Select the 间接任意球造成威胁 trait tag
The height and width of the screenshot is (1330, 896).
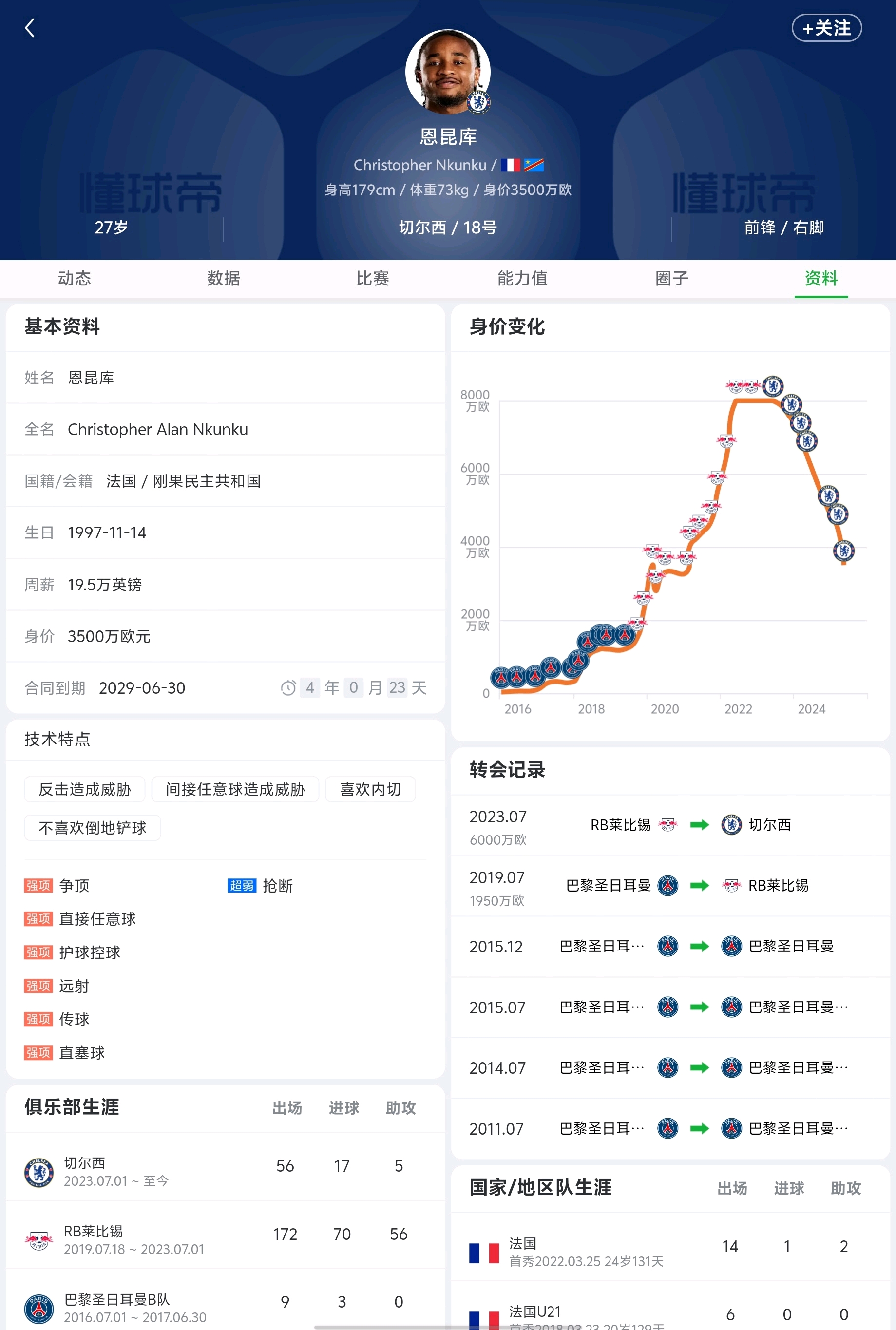tap(235, 790)
